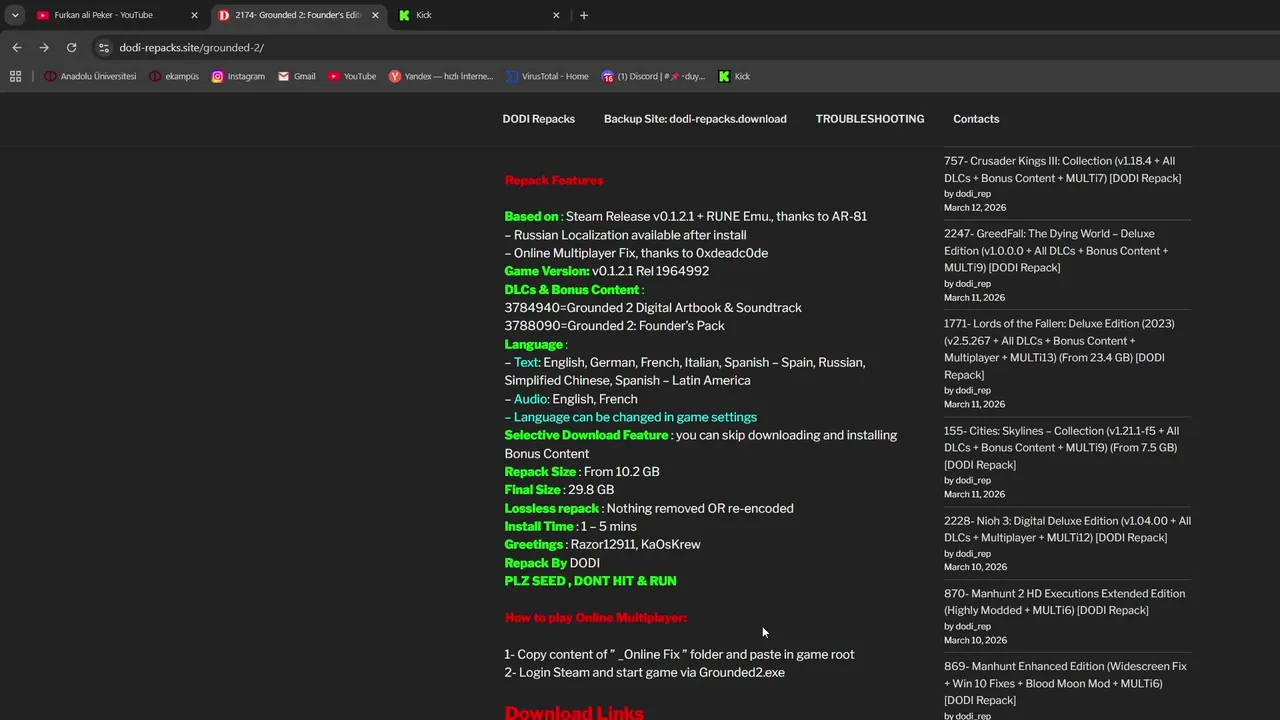The width and height of the screenshot is (1280, 720).
Task: Switch to Furkan ali Peker YouTube tab
Action: [105, 15]
